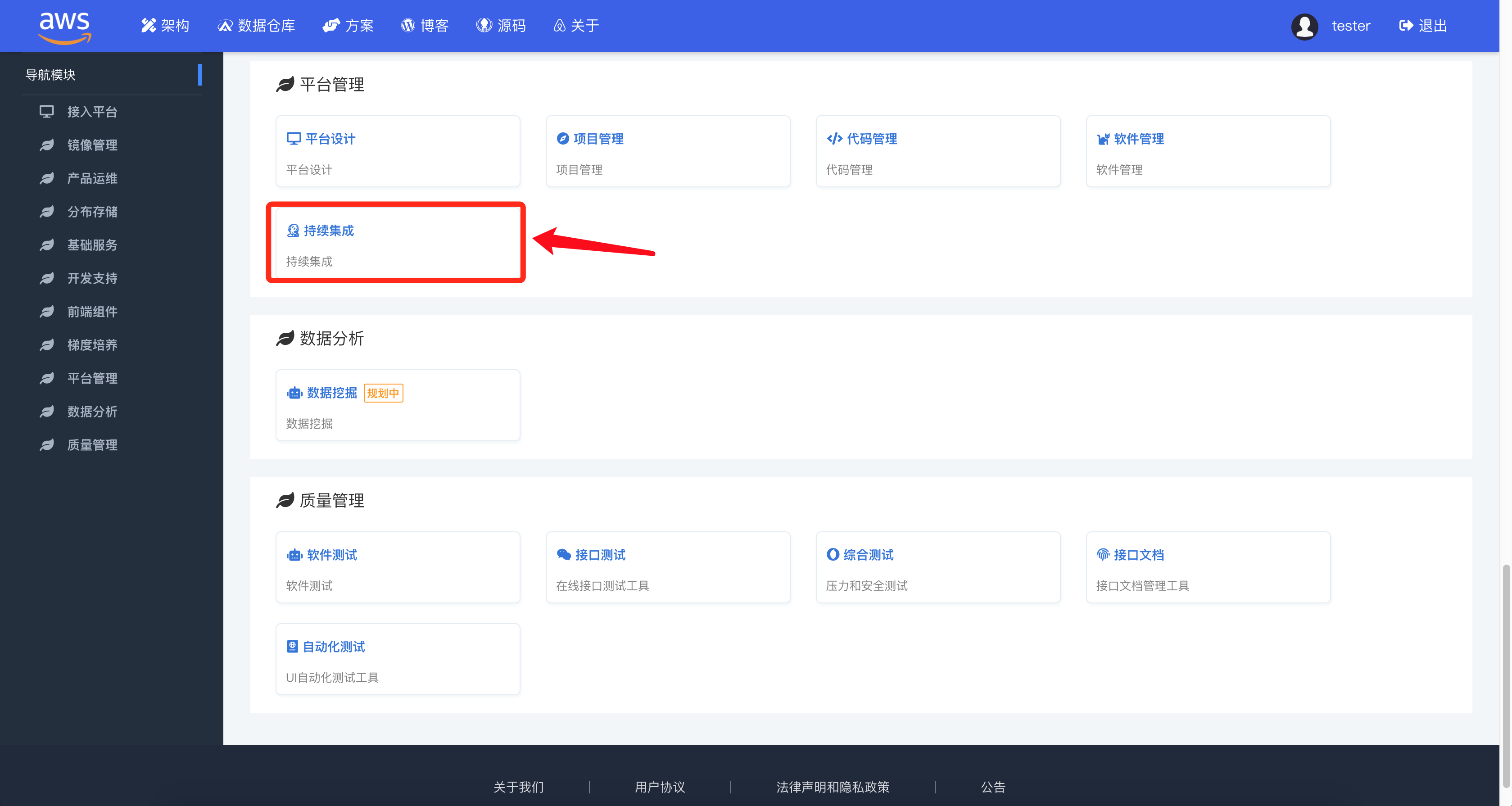The image size is (1512, 806).
Task: Open the 数据挖掘 card title
Action: click(x=332, y=393)
